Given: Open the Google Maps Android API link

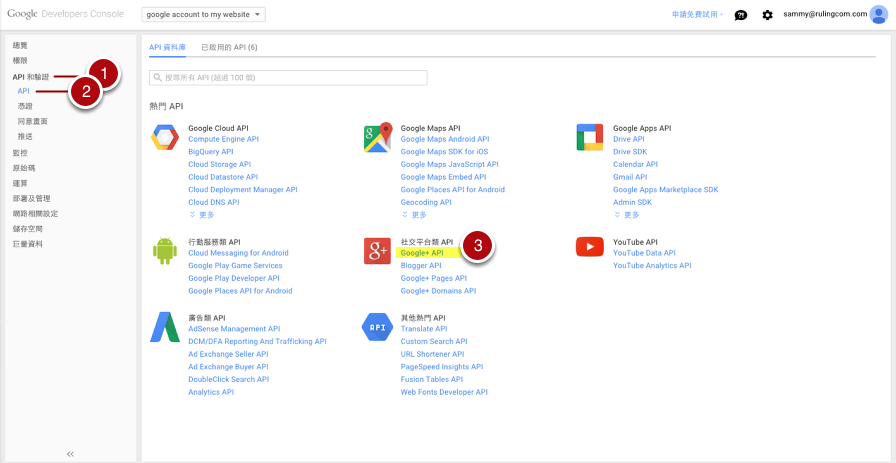Looking at the screenshot, I should (x=445, y=139).
